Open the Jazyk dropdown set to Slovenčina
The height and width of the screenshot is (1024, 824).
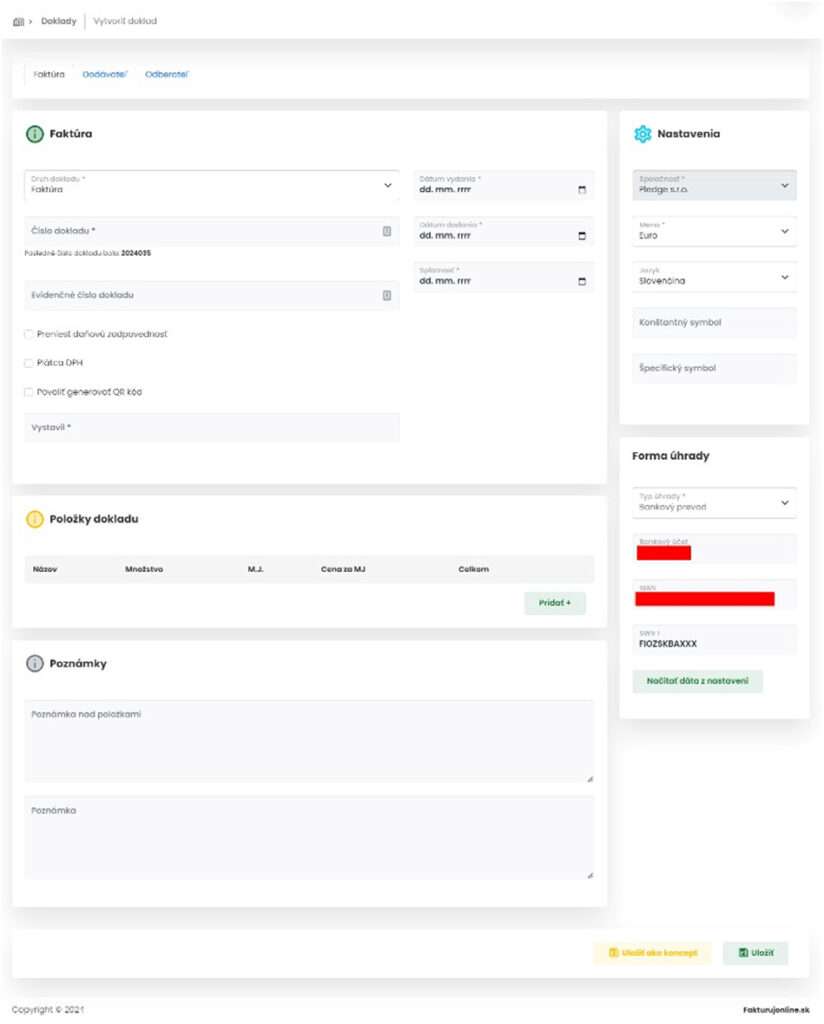[x=714, y=277]
